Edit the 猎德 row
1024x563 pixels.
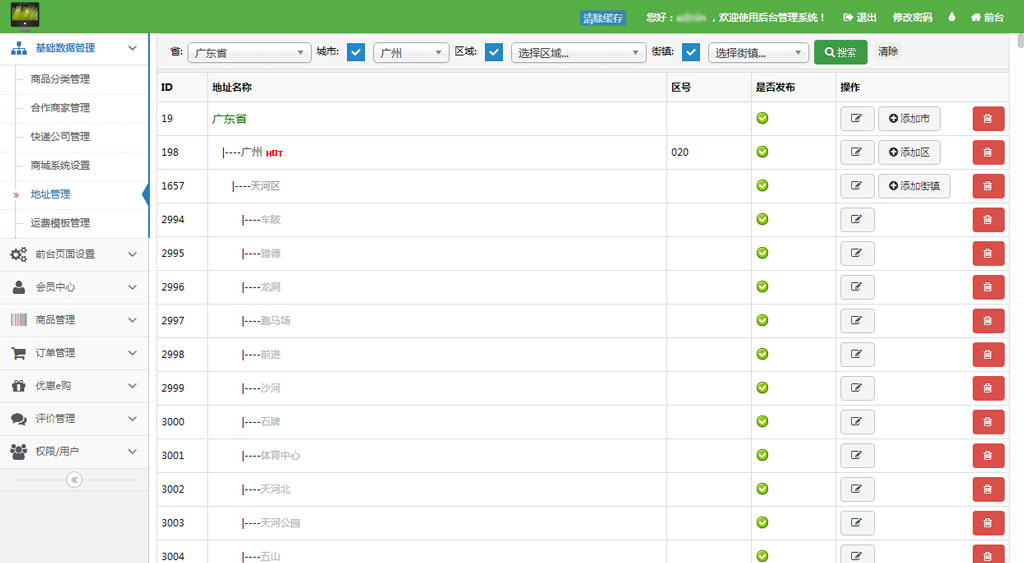click(857, 253)
